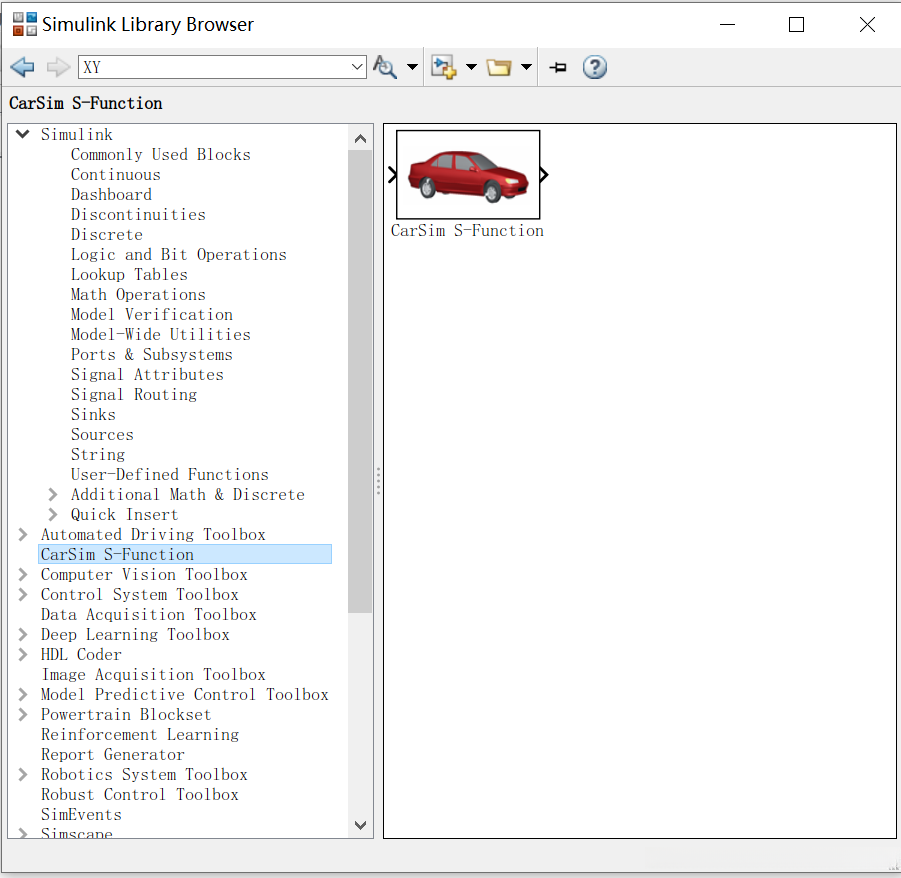
Task: Select Ports & Subsystems
Action: coord(152,355)
